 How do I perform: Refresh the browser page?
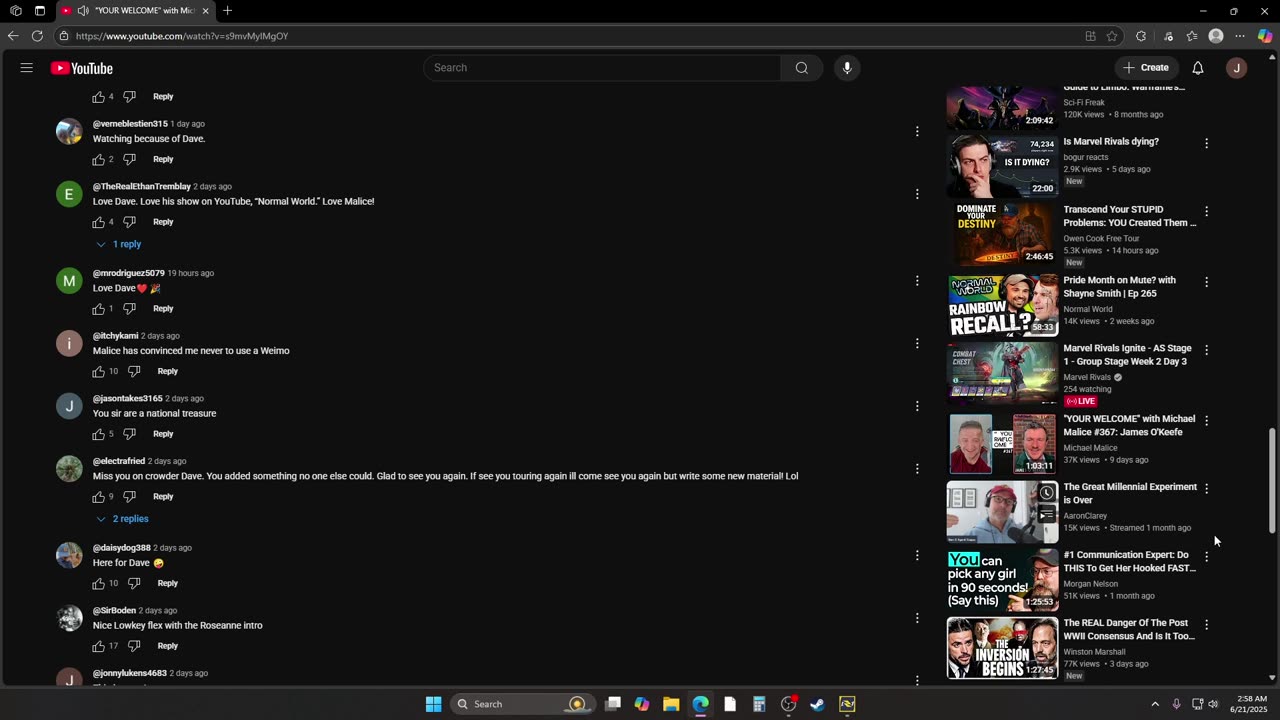pos(37,36)
